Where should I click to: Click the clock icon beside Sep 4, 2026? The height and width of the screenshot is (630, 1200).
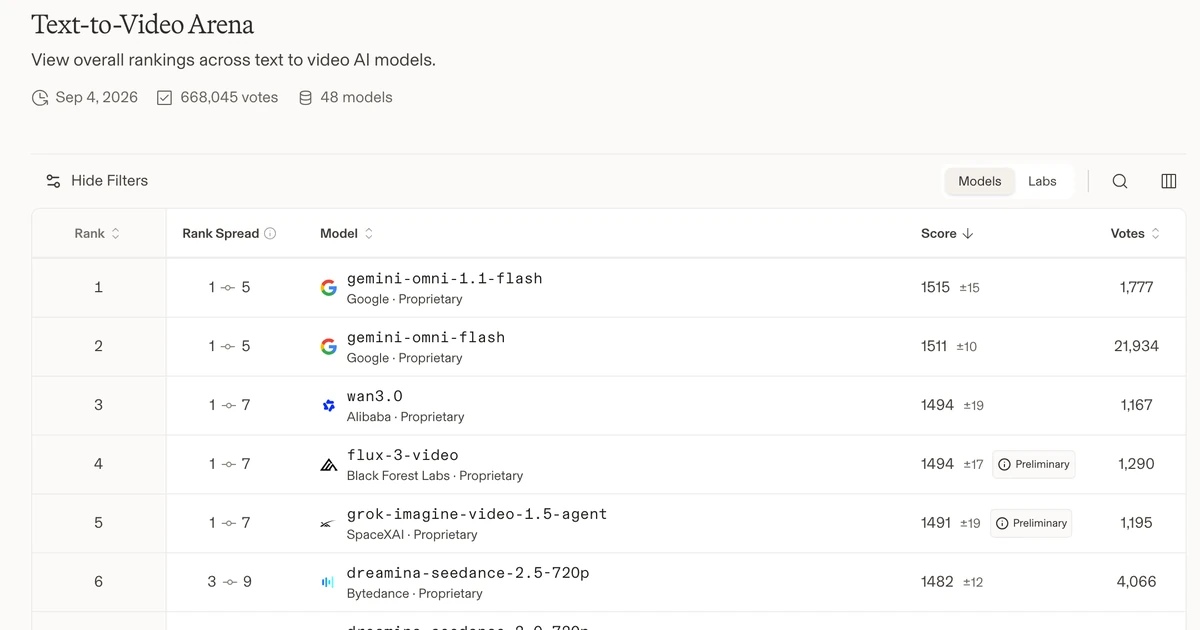pyautogui.click(x=40, y=98)
